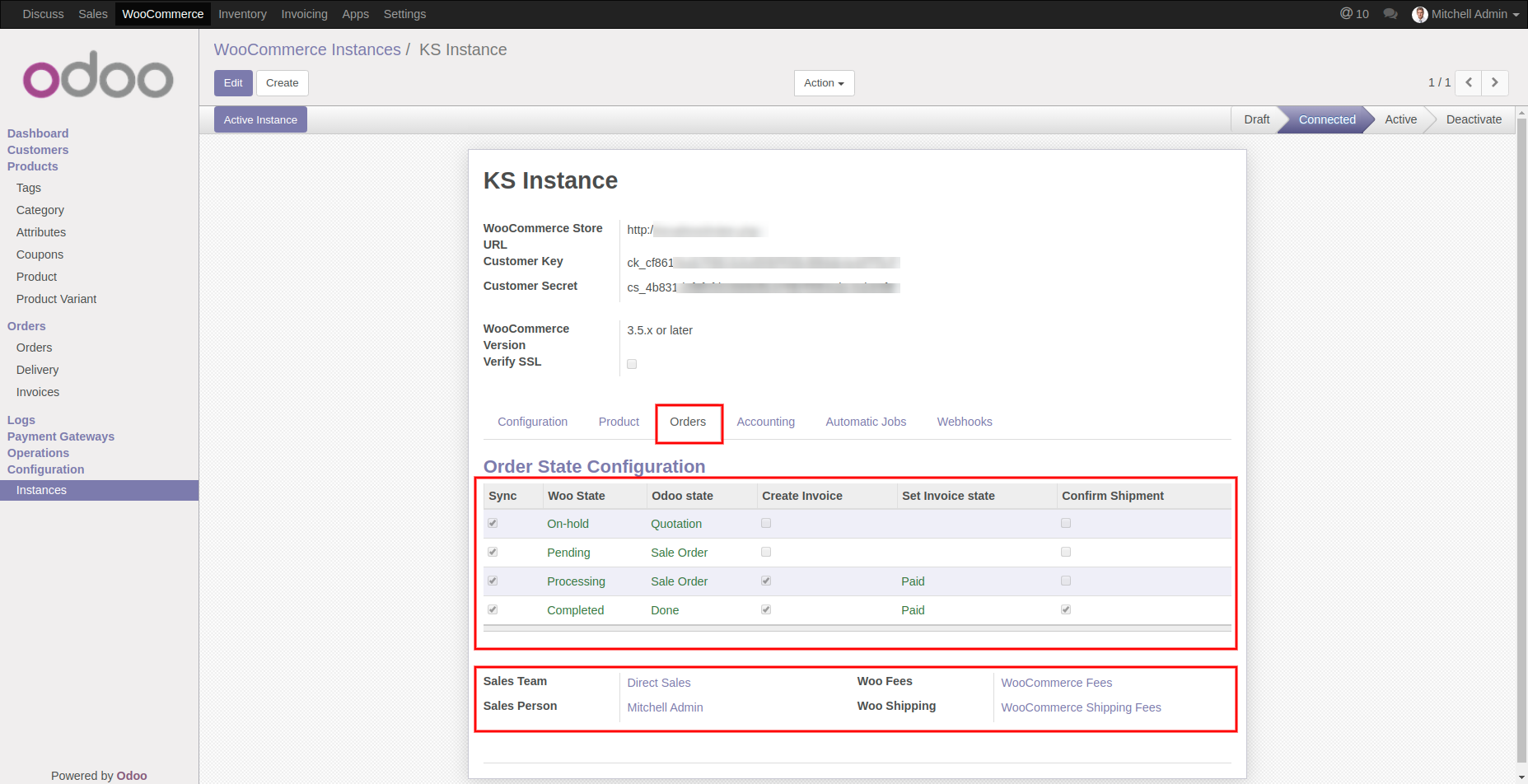
Task: Select Deactivate in the status bar
Action: click(1473, 119)
